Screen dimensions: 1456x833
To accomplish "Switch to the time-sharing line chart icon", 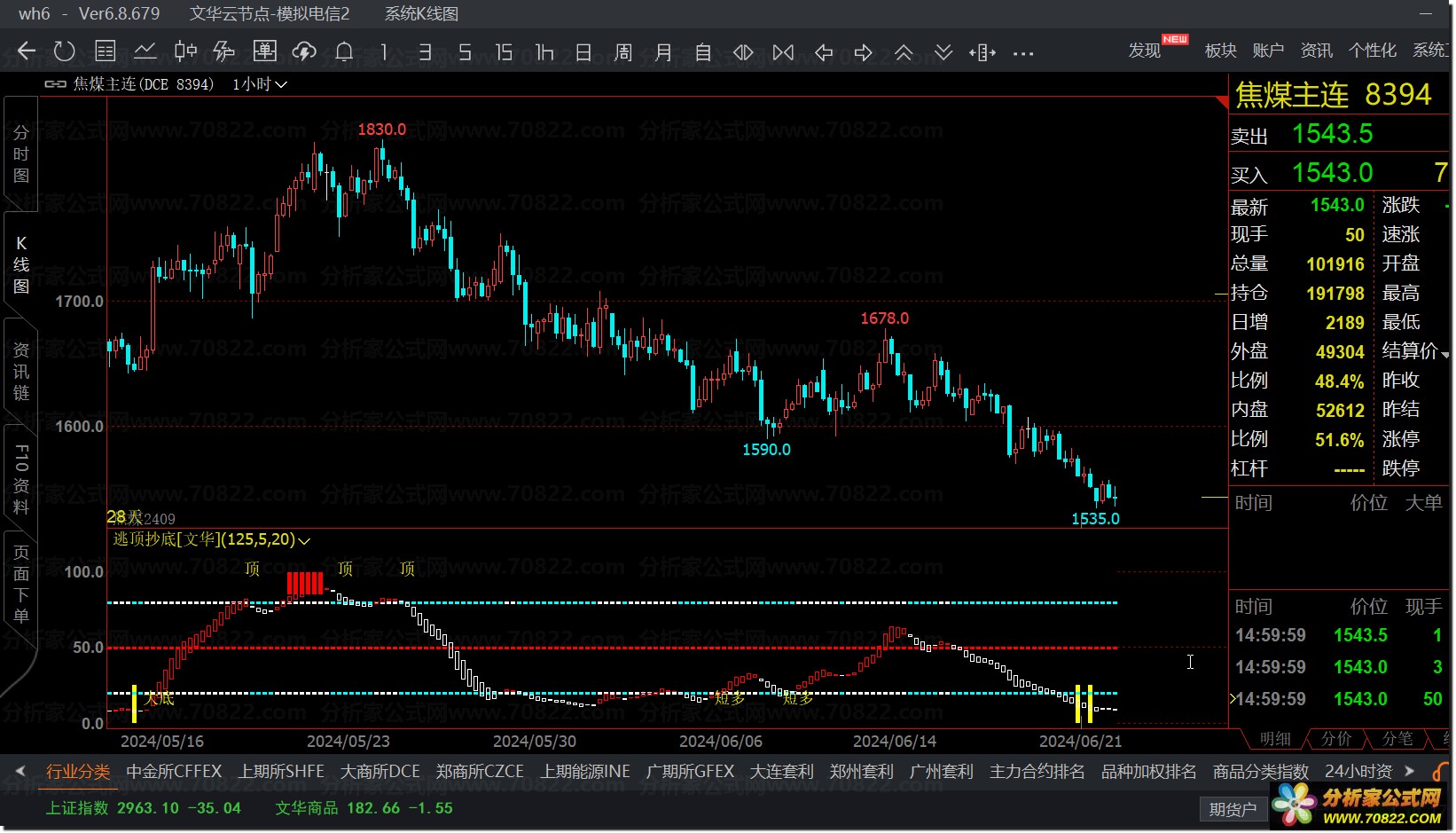I will pyautogui.click(x=145, y=51).
